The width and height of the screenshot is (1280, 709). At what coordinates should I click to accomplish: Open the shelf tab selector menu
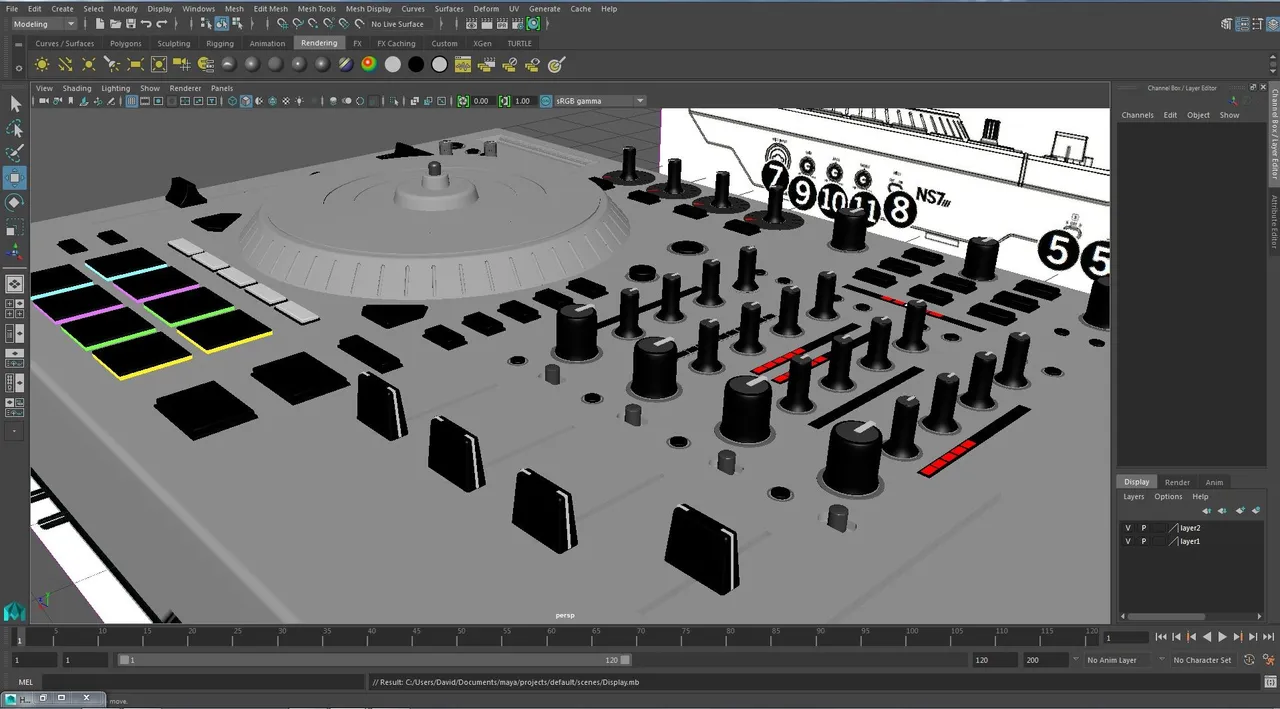[x=19, y=44]
